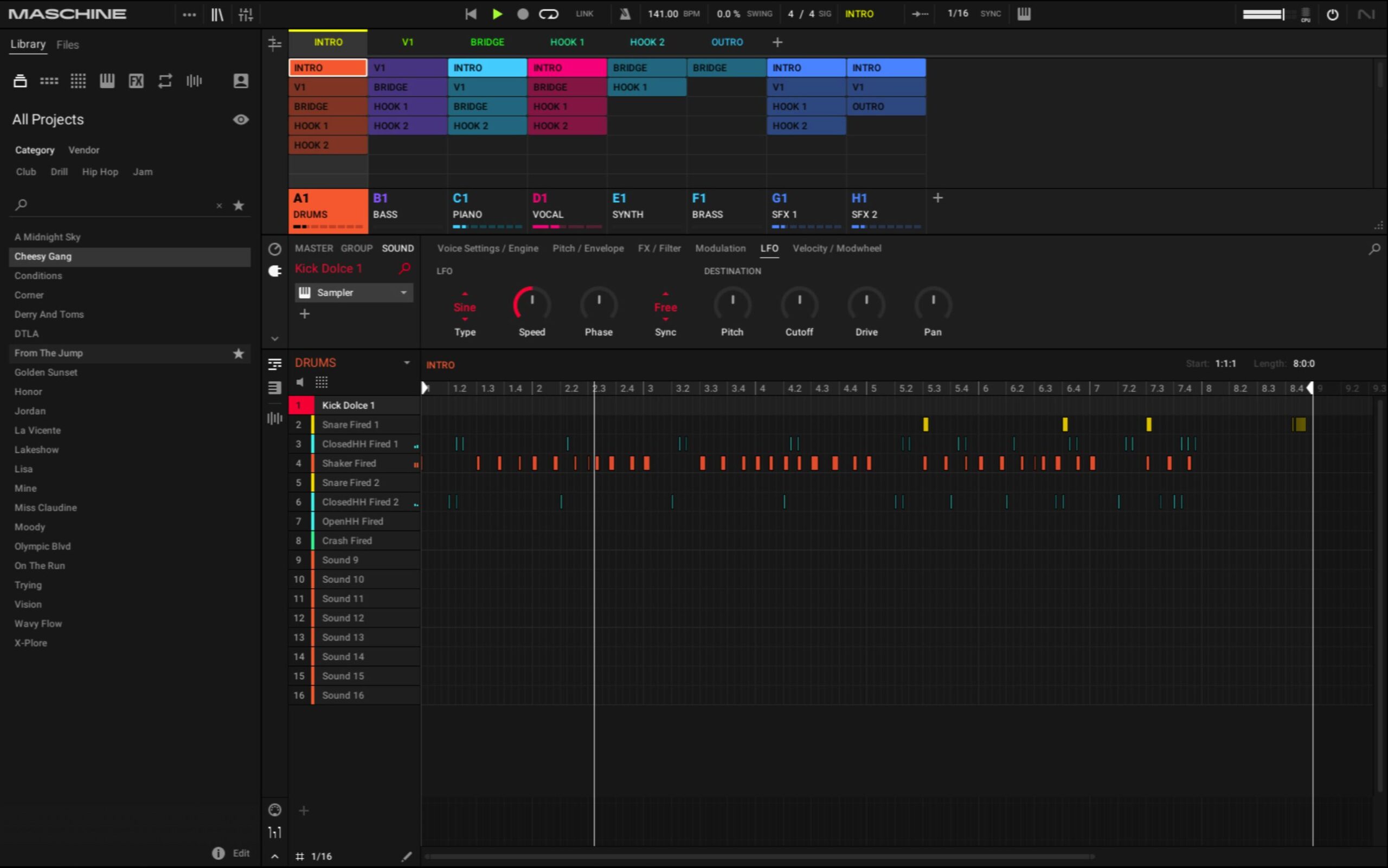
Task: Toggle the pencil paint mode icon
Action: 407,857
